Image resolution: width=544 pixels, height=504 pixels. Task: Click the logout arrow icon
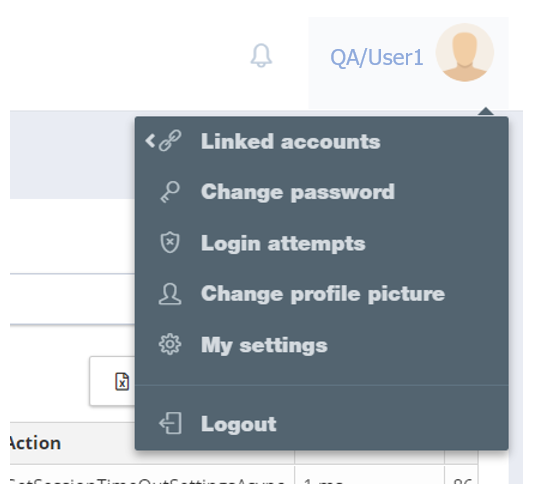[x=170, y=423]
